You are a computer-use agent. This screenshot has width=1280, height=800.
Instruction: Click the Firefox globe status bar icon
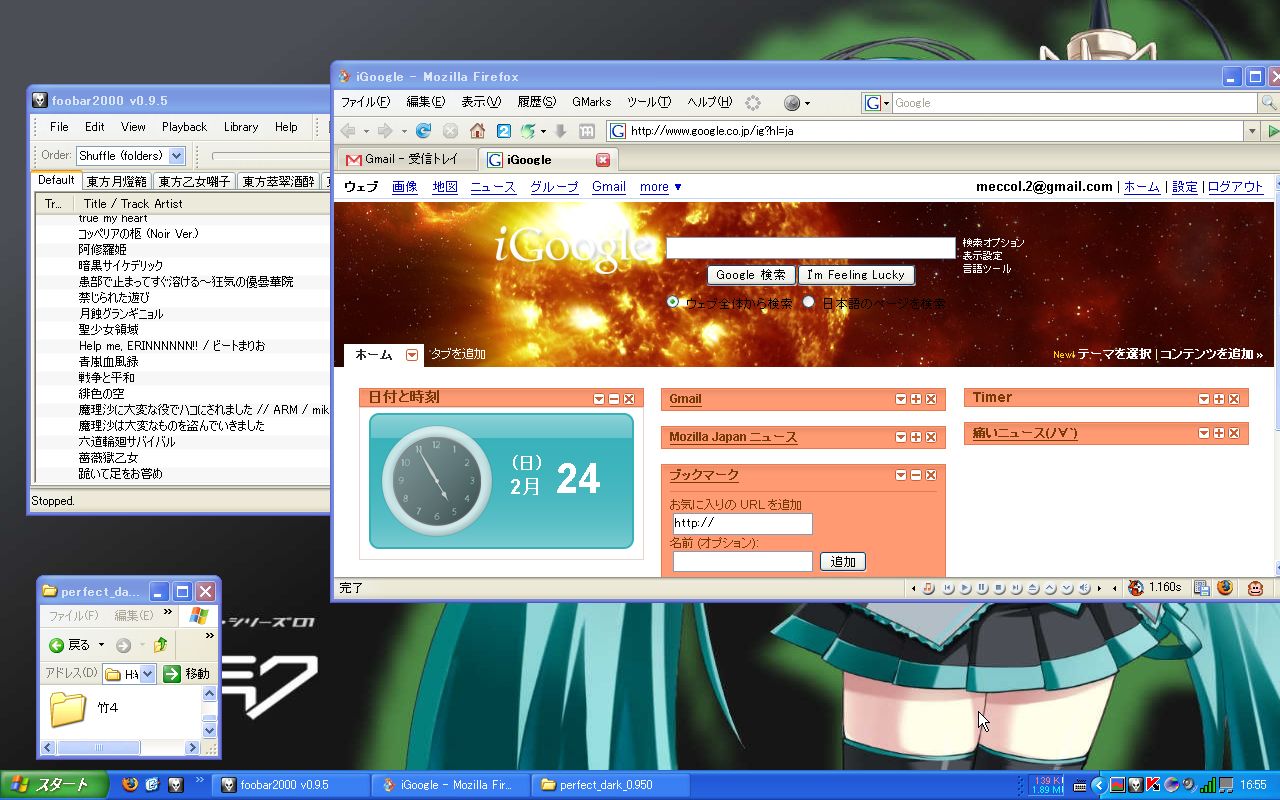point(1225,588)
